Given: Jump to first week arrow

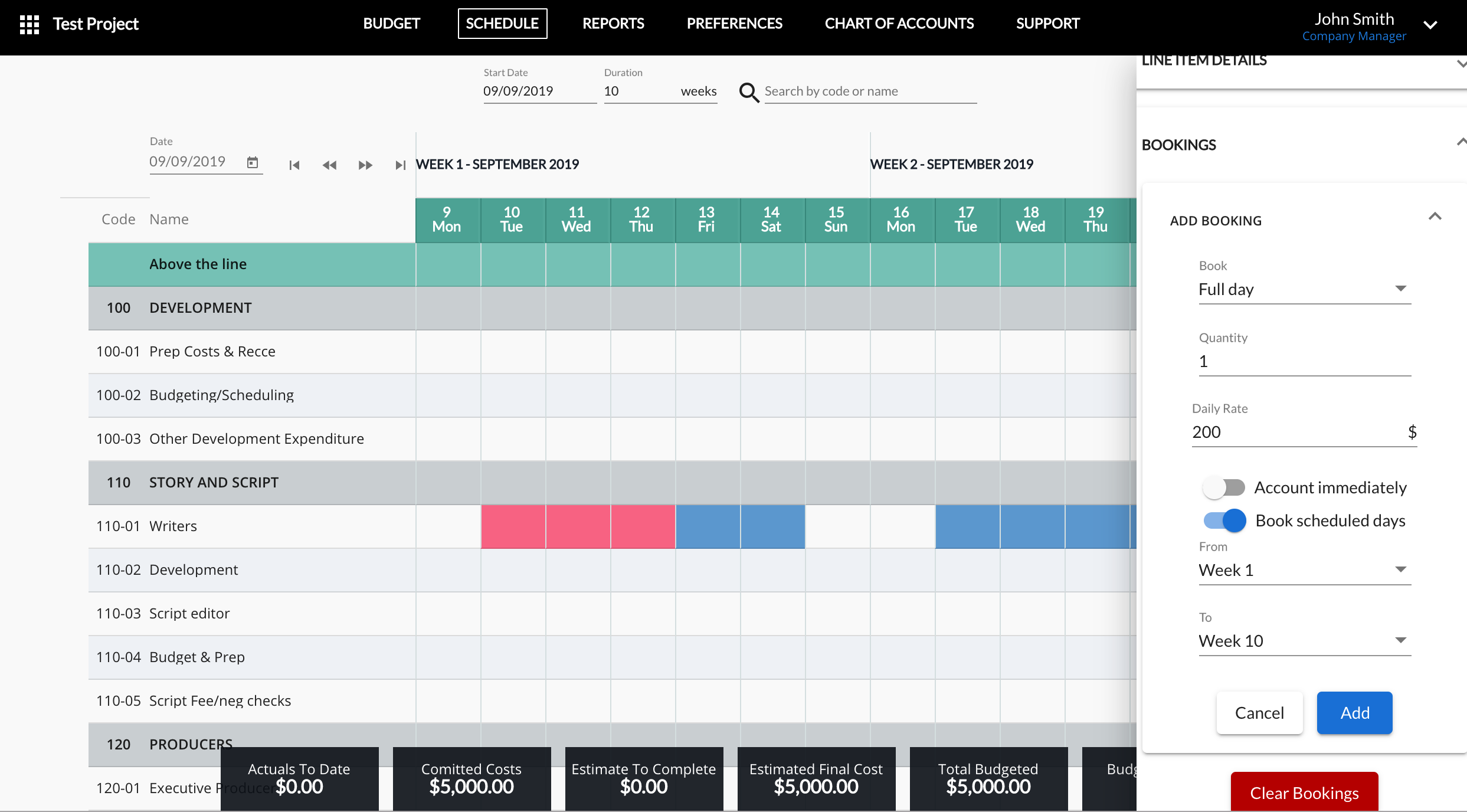Looking at the screenshot, I should tap(294, 165).
